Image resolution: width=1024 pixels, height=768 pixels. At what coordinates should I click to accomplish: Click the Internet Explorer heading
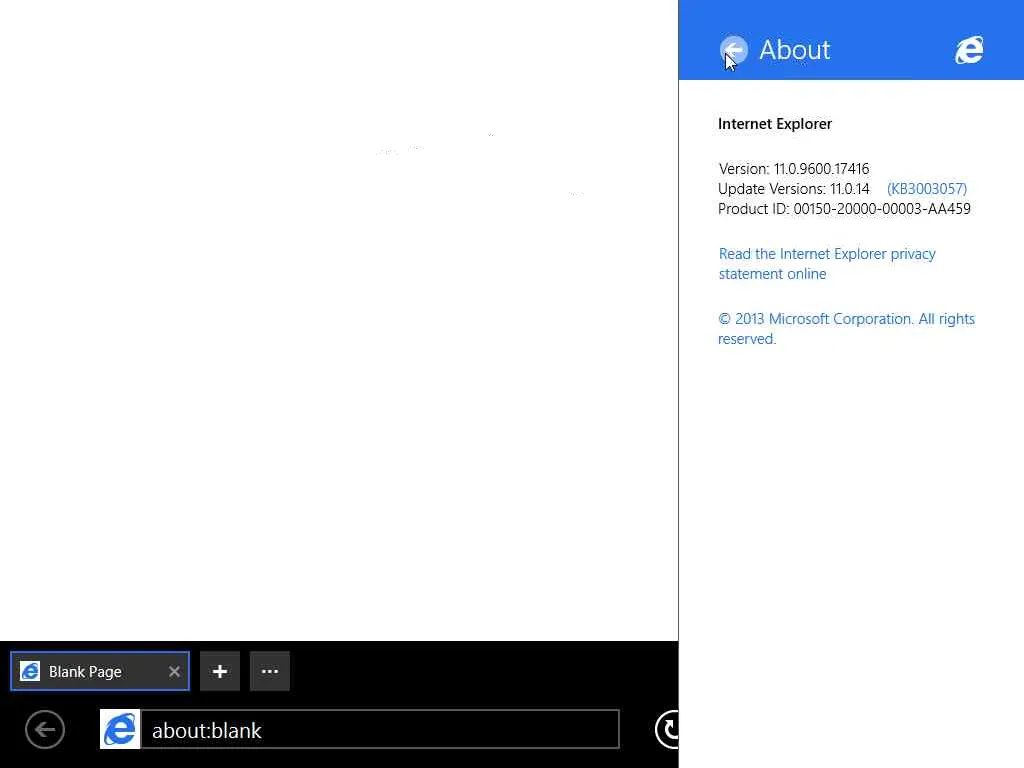coord(775,124)
